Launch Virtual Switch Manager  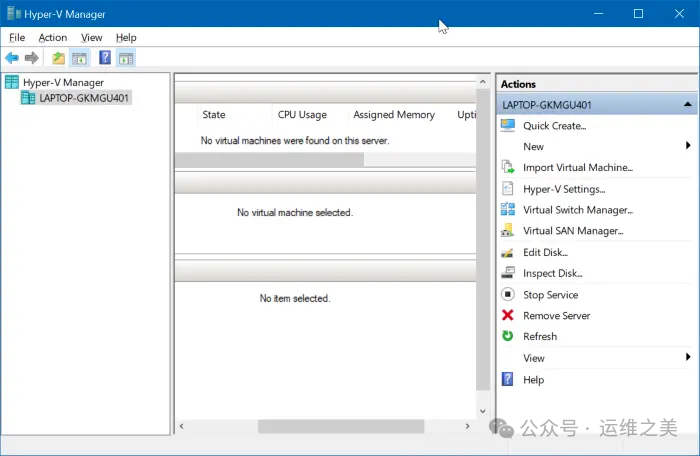tap(577, 210)
